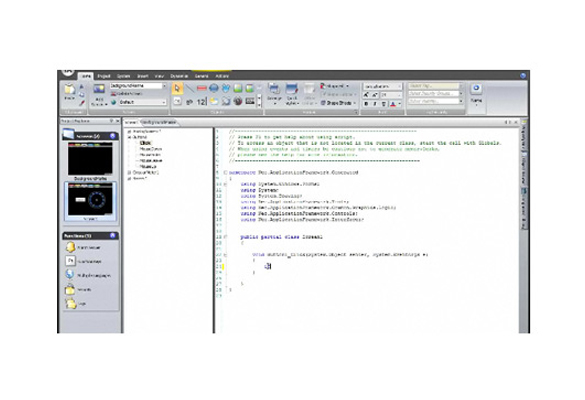Open the Project ribbon tab
The height and width of the screenshot is (400, 585).
(104, 76)
